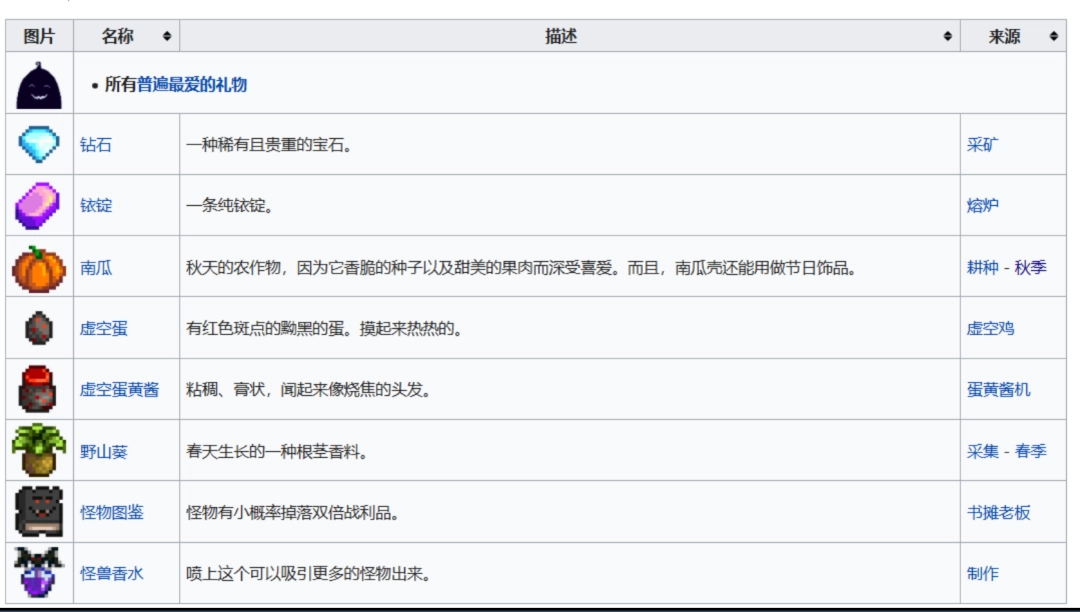The height and width of the screenshot is (612, 1080).
Task: Follow the 采矿 source link
Action: click(982, 145)
